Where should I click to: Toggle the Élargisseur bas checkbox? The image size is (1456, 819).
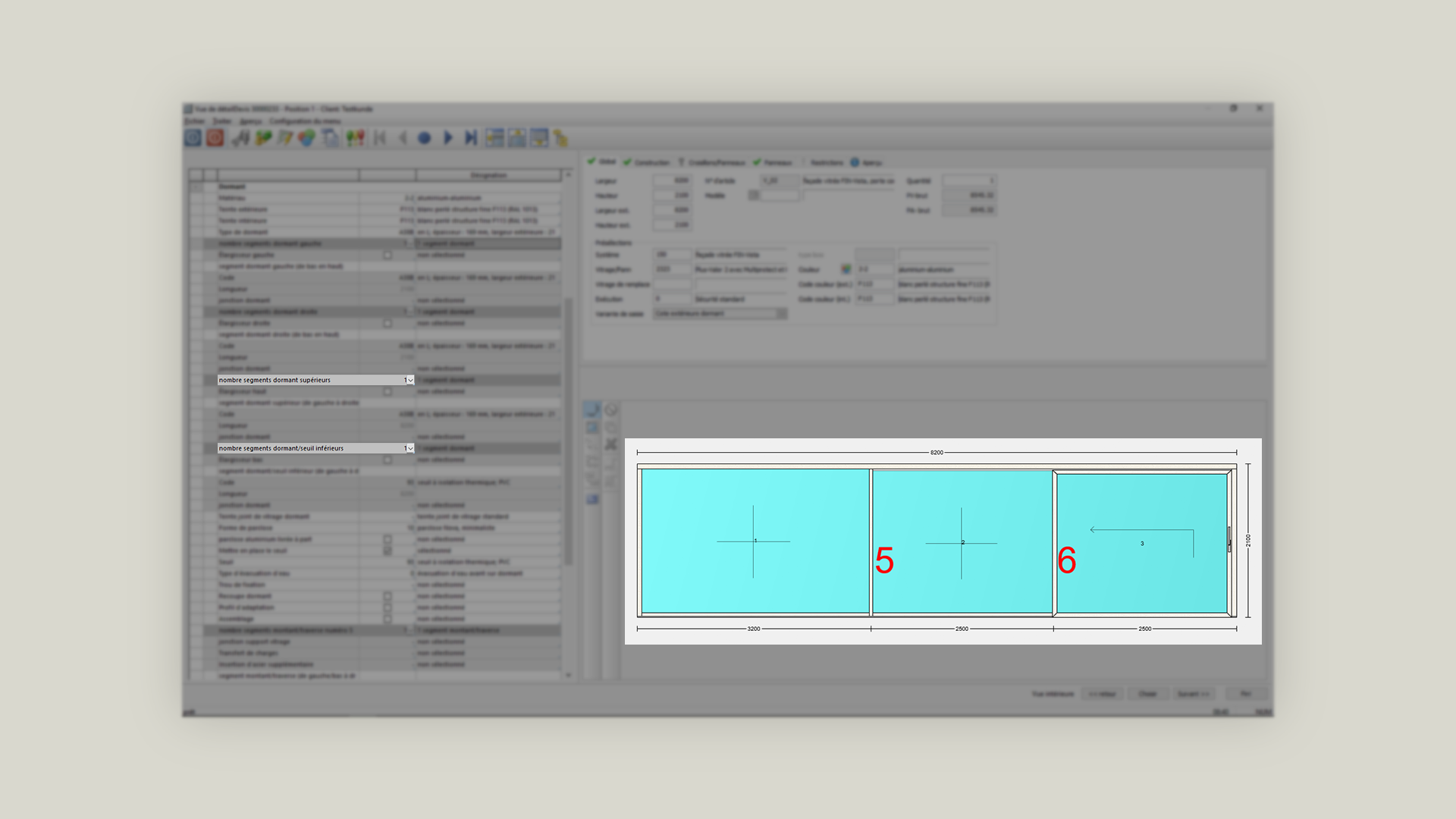tap(388, 460)
